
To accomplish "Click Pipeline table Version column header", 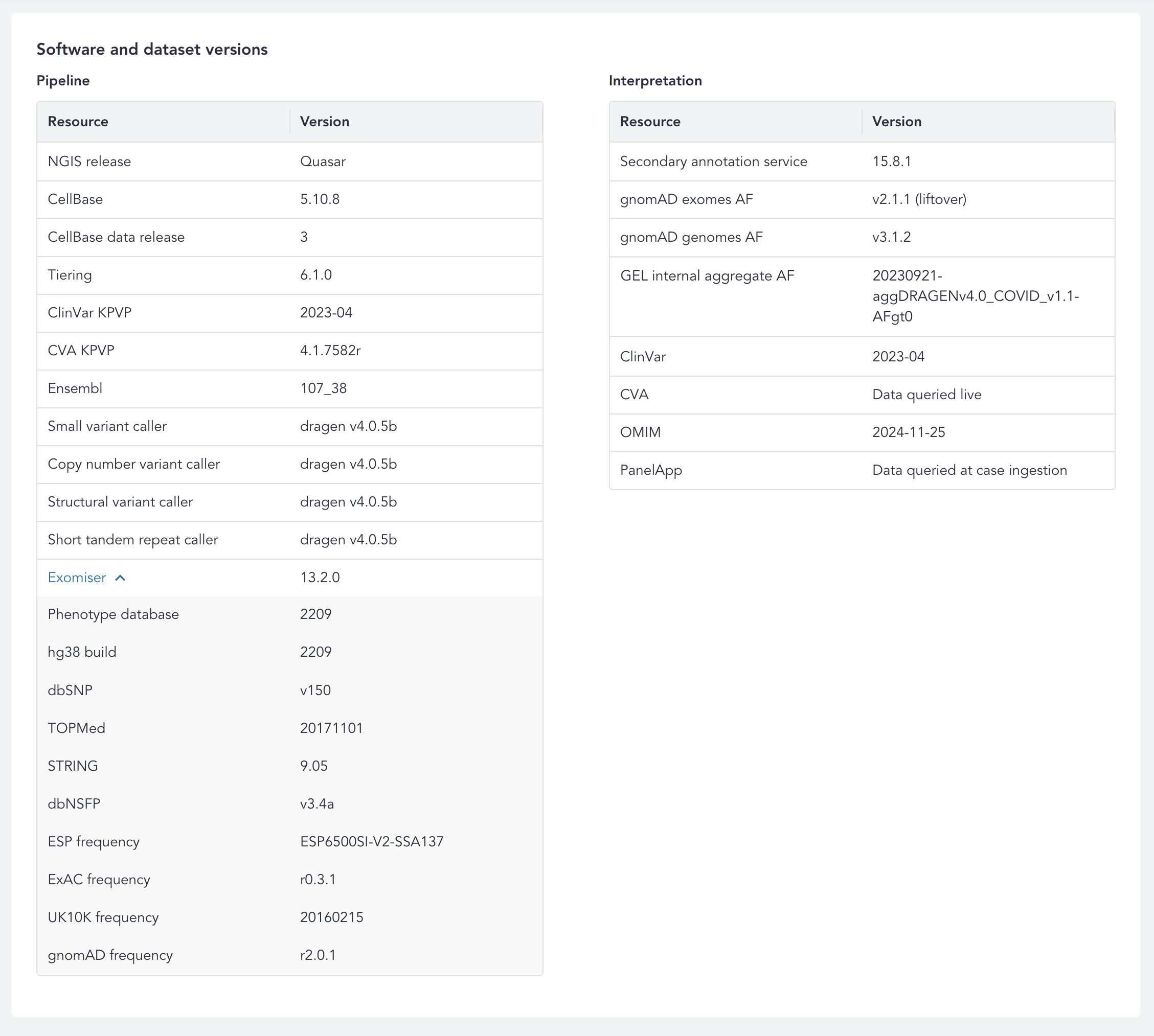I will [x=325, y=121].
